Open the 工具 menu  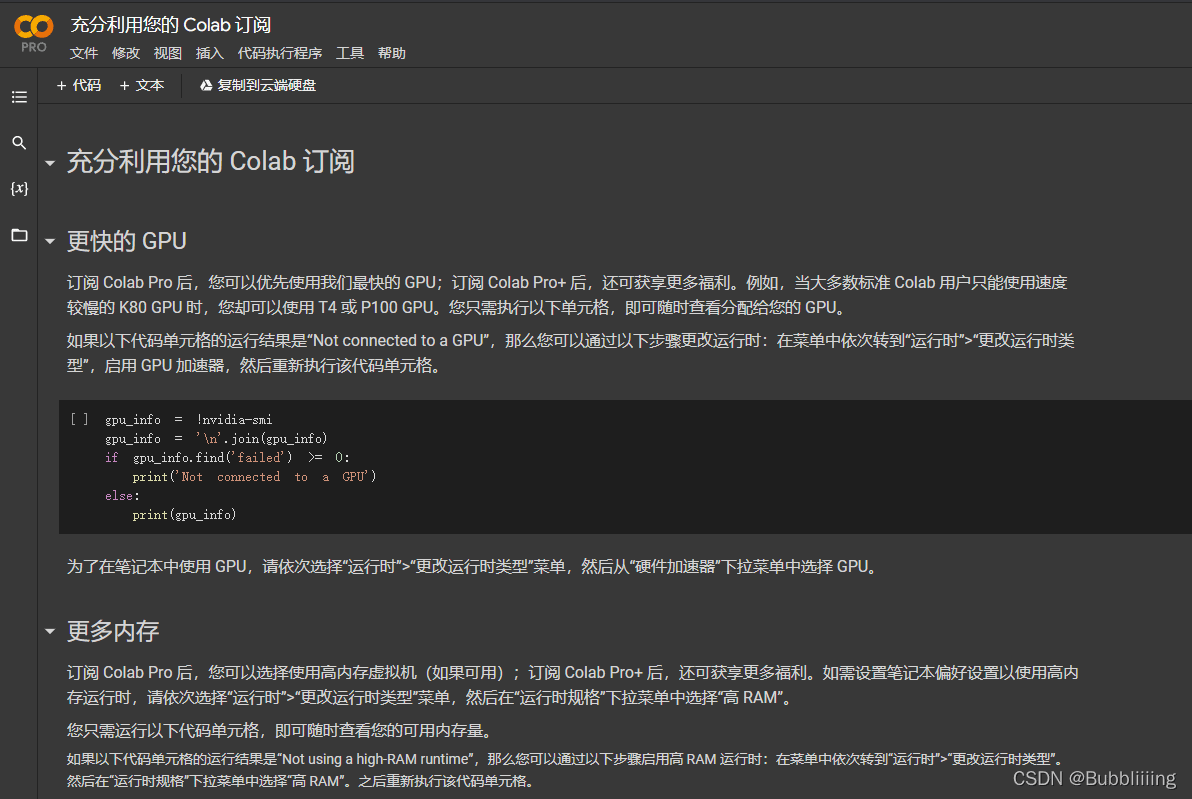(350, 54)
